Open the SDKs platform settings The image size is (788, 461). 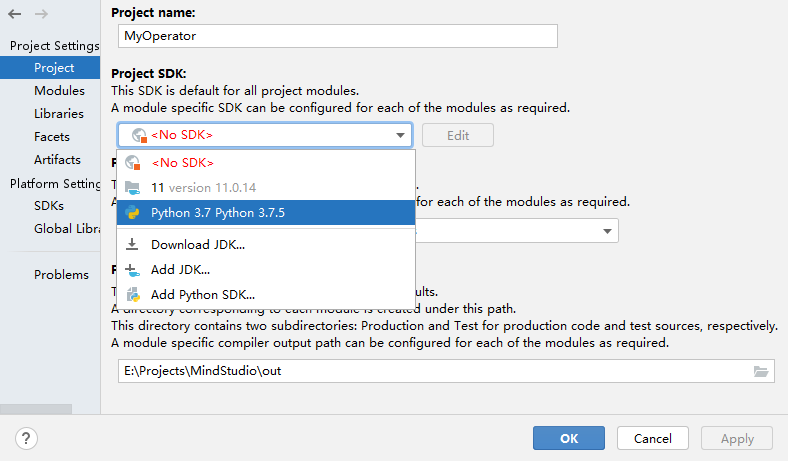coord(49,206)
